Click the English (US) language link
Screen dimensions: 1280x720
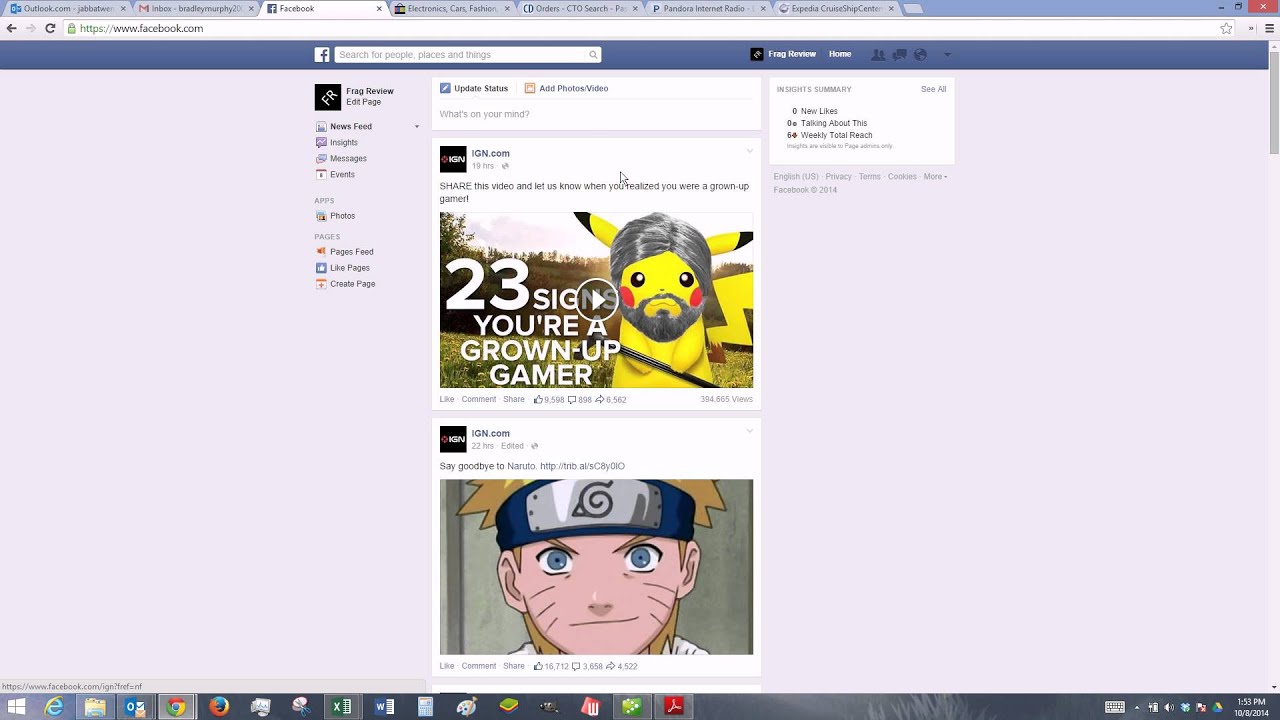[x=796, y=177]
